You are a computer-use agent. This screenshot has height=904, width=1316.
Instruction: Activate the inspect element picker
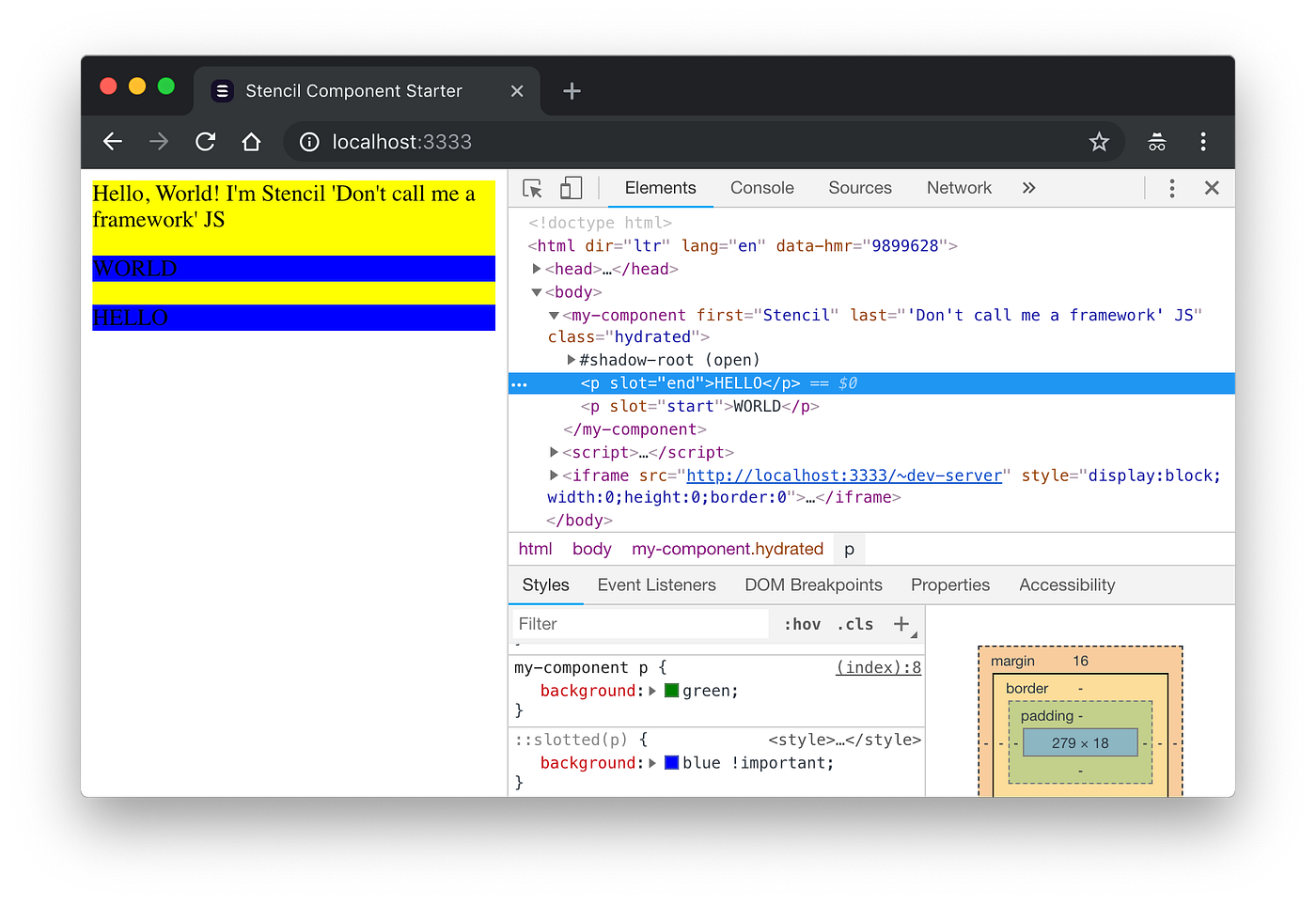point(533,188)
